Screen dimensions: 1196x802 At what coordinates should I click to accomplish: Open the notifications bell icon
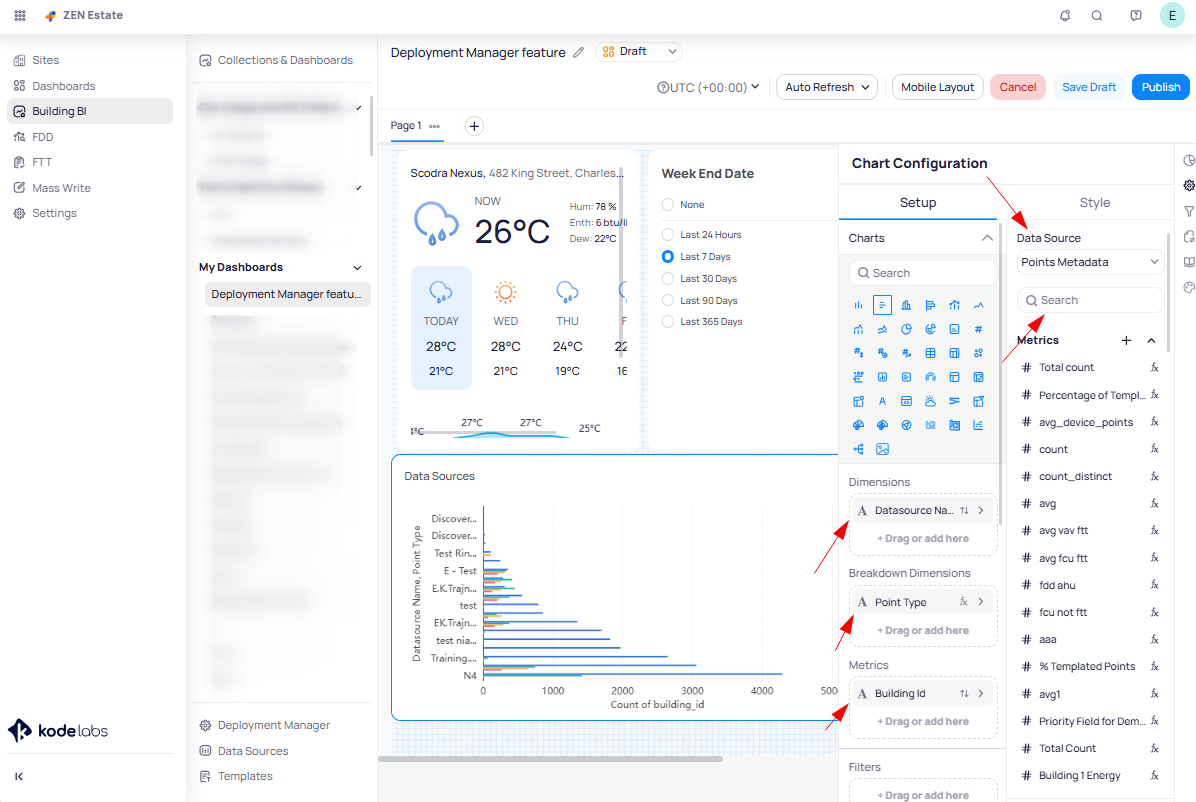(1065, 16)
